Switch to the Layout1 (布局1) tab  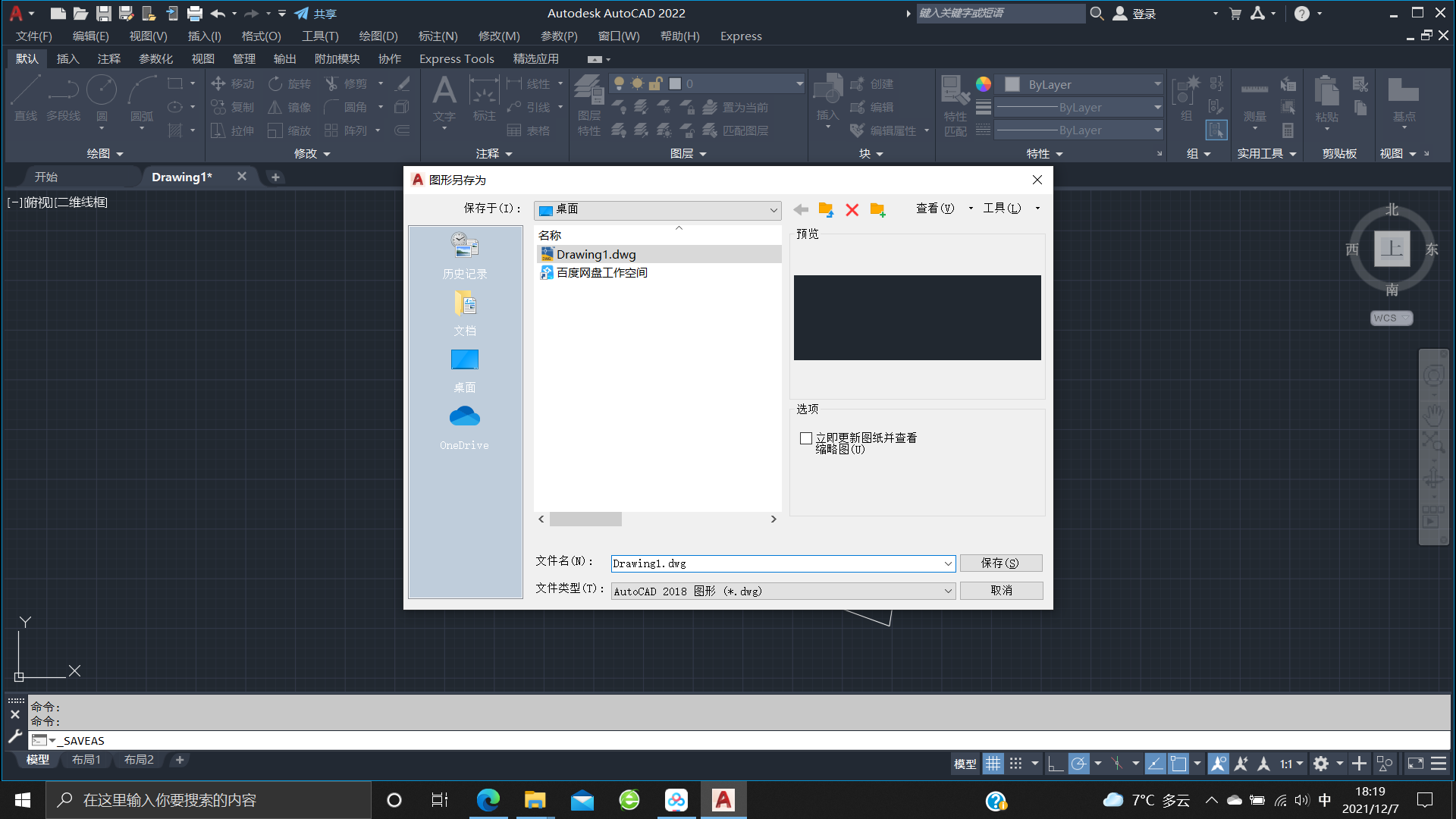(x=86, y=760)
